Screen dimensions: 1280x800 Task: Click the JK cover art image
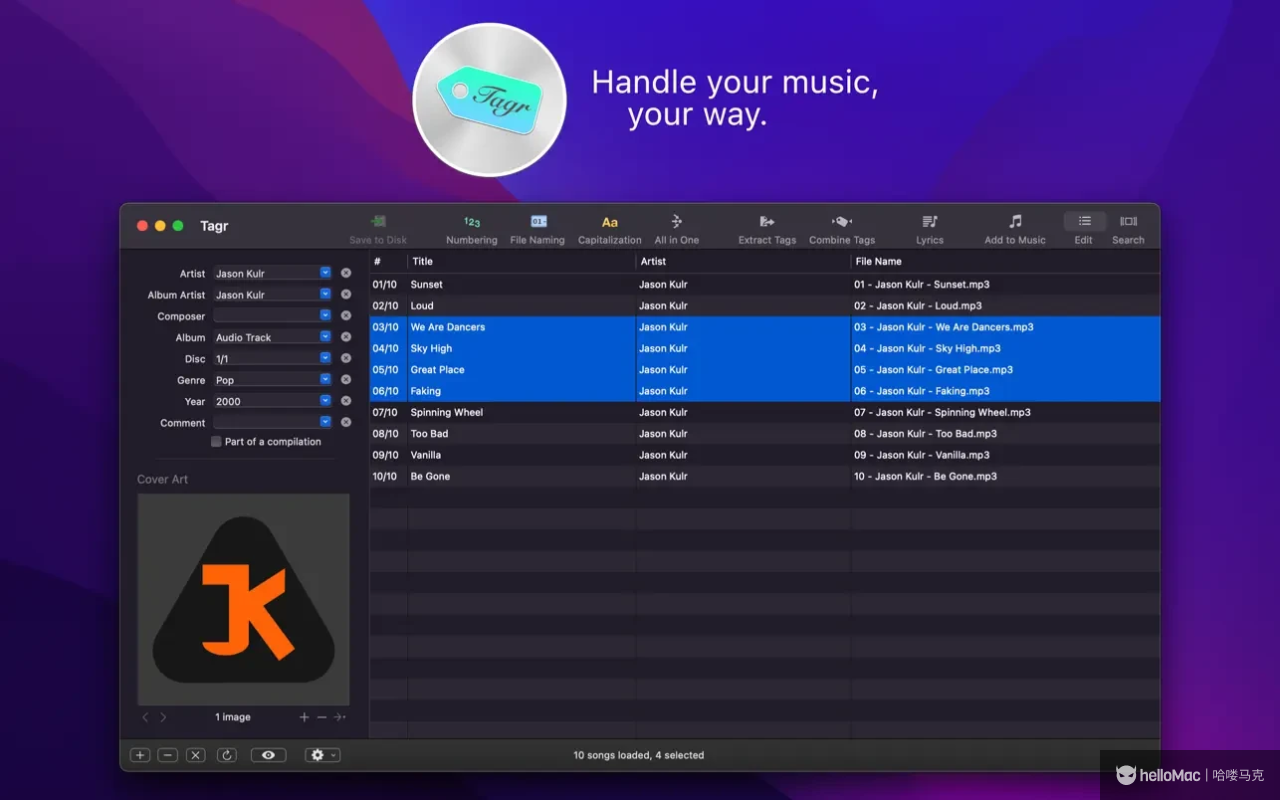[x=243, y=599]
